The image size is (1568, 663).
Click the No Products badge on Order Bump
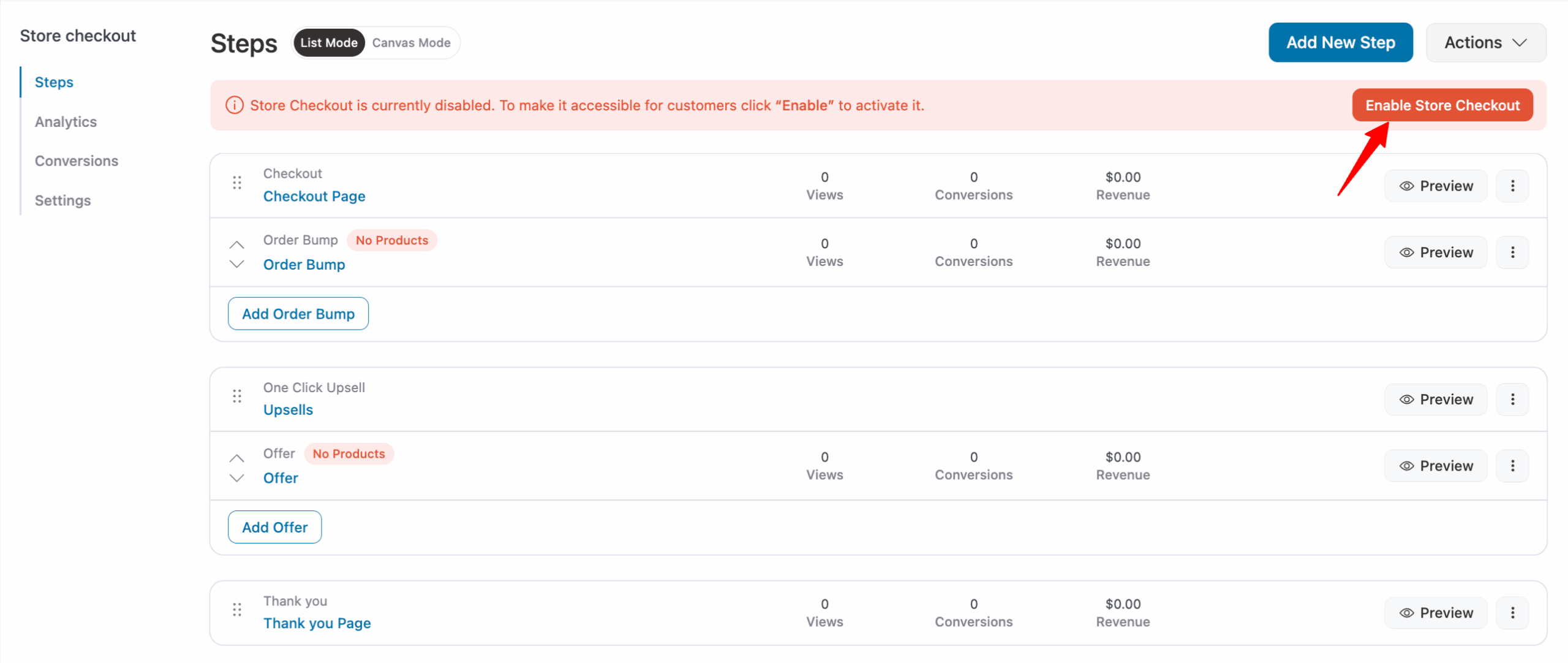392,240
